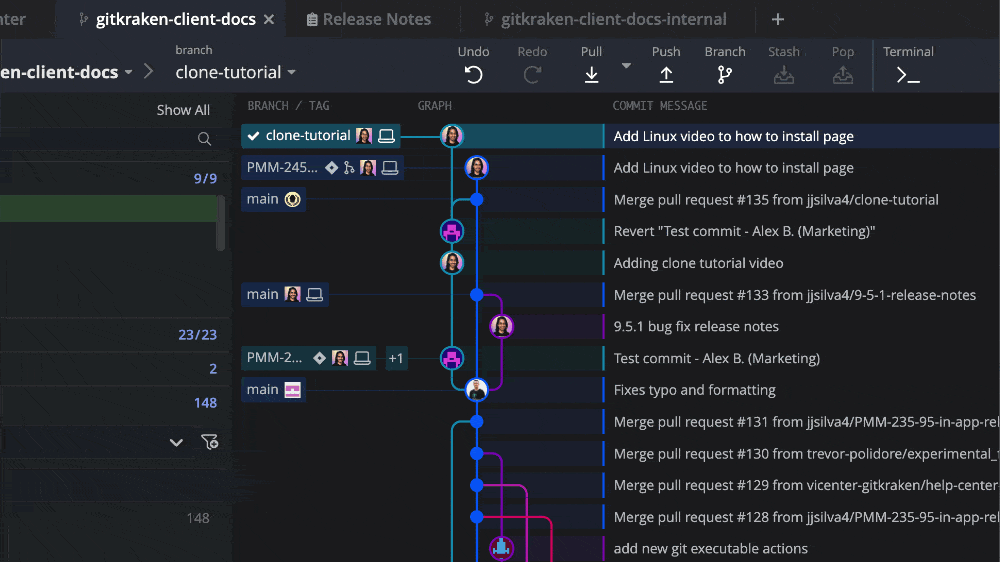This screenshot has width=1000, height=562.
Task: Click the main label with laptop icon
Action: (x=284, y=295)
